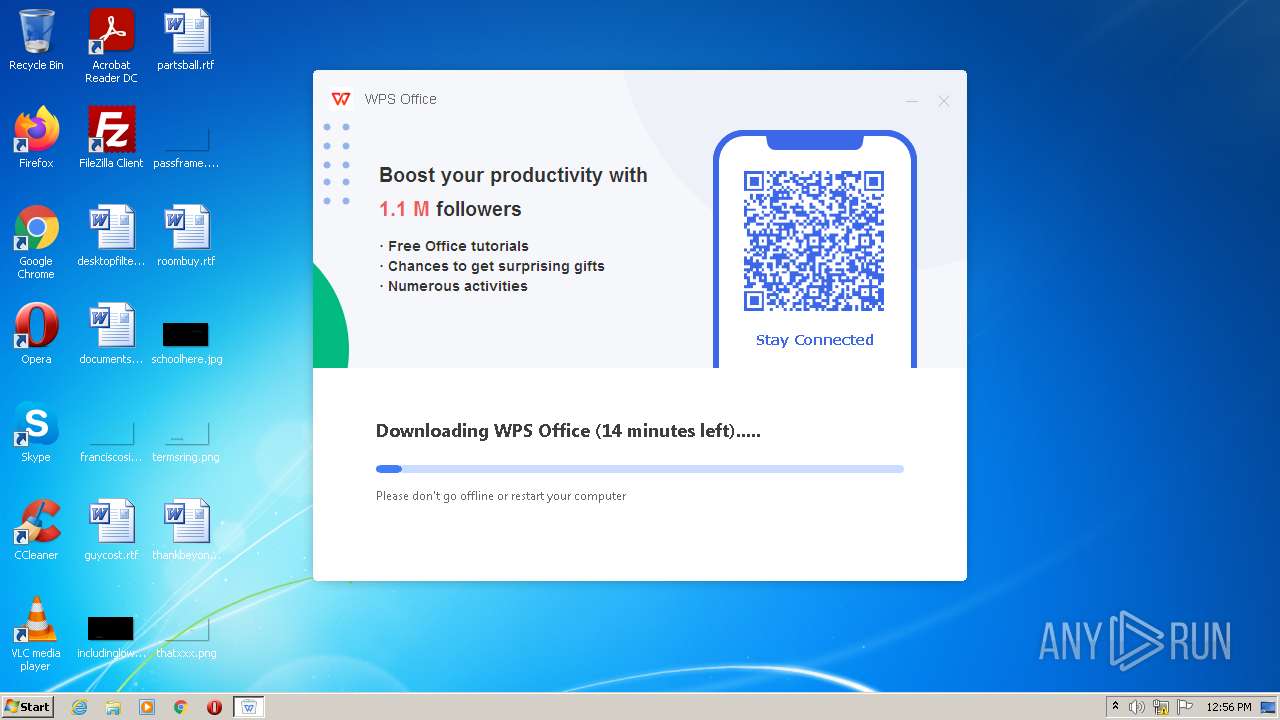Open the volume speaker tray icon
This screenshot has height=720, width=1280.
pyautogui.click(x=1137, y=707)
